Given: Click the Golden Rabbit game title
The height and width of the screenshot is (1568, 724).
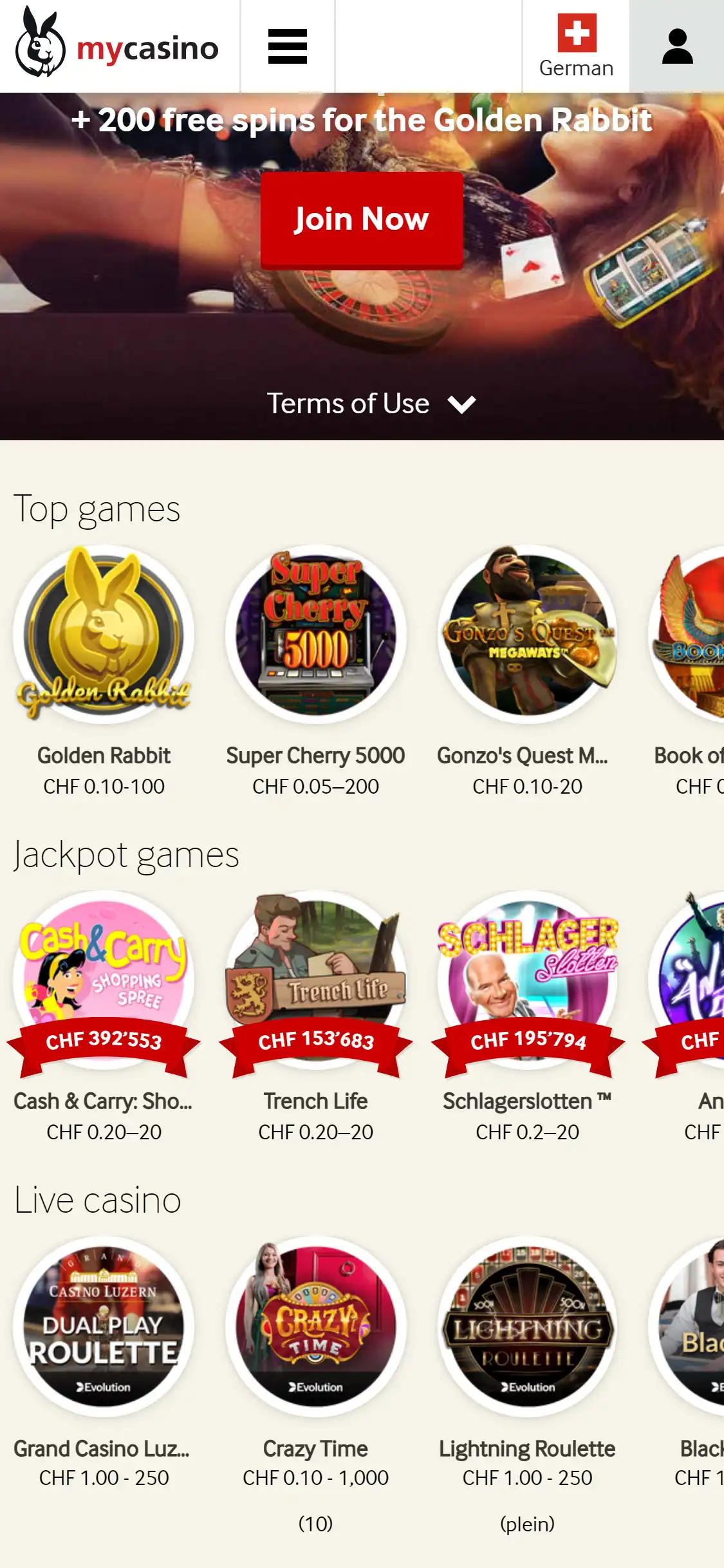Looking at the screenshot, I should (104, 756).
